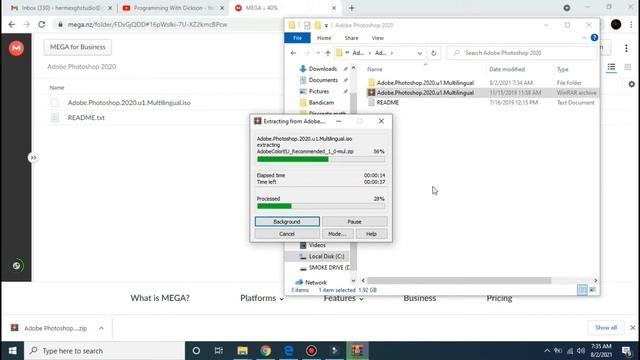The height and width of the screenshot is (360, 640).
Task: Click the What is MEGA? link
Action: pyautogui.click(x=160, y=298)
